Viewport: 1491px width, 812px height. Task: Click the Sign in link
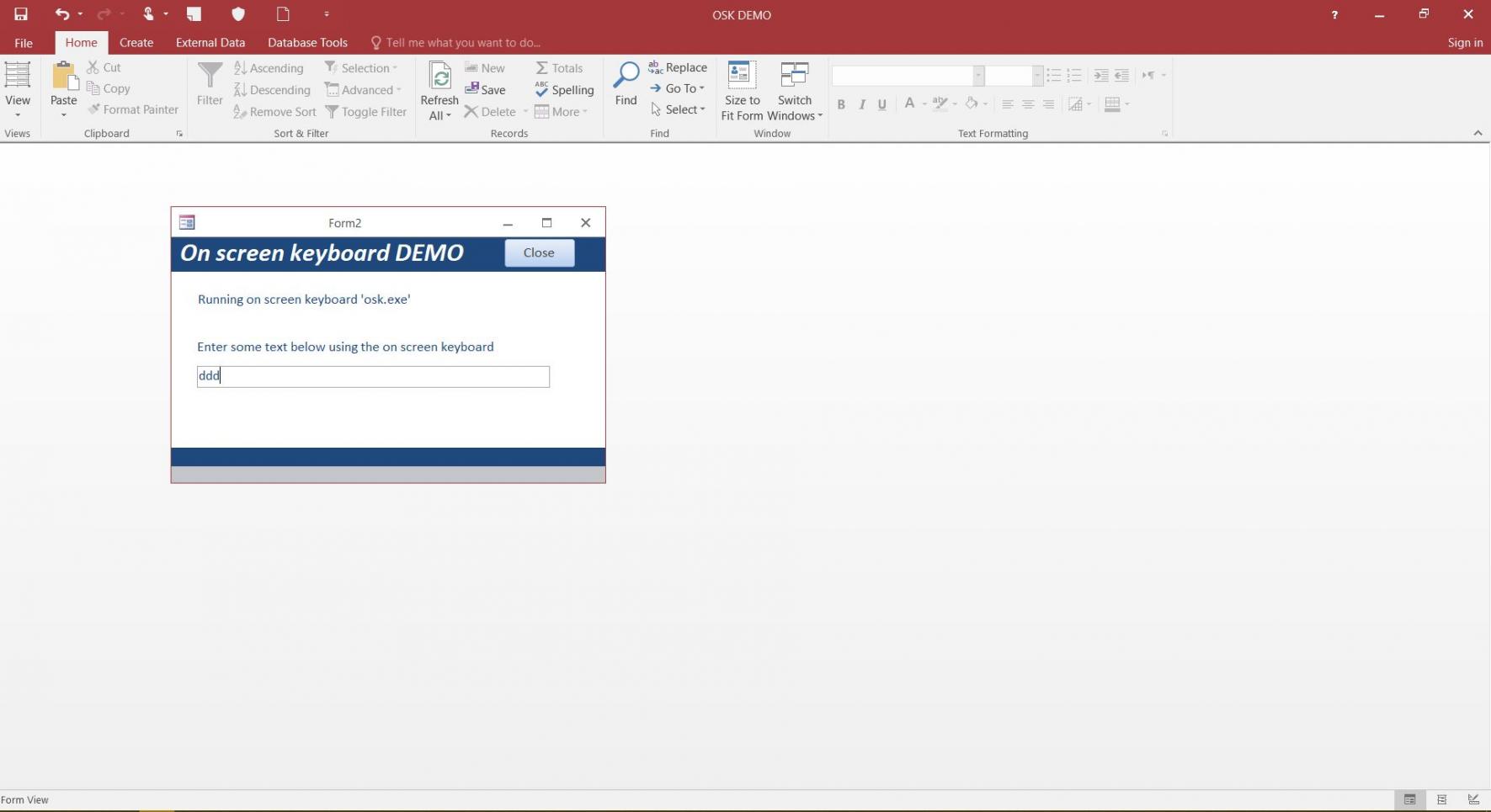click(1464, 43)
